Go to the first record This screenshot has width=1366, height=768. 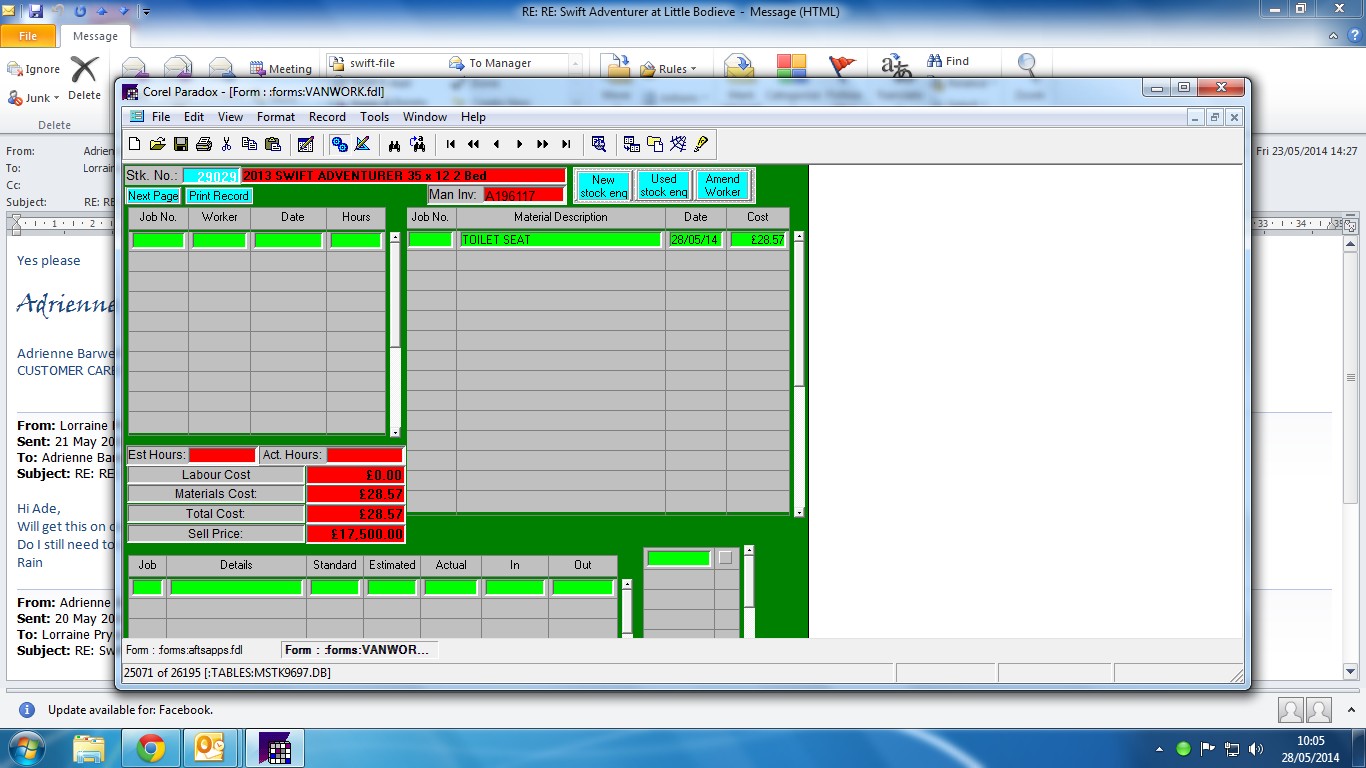(451, 144)
